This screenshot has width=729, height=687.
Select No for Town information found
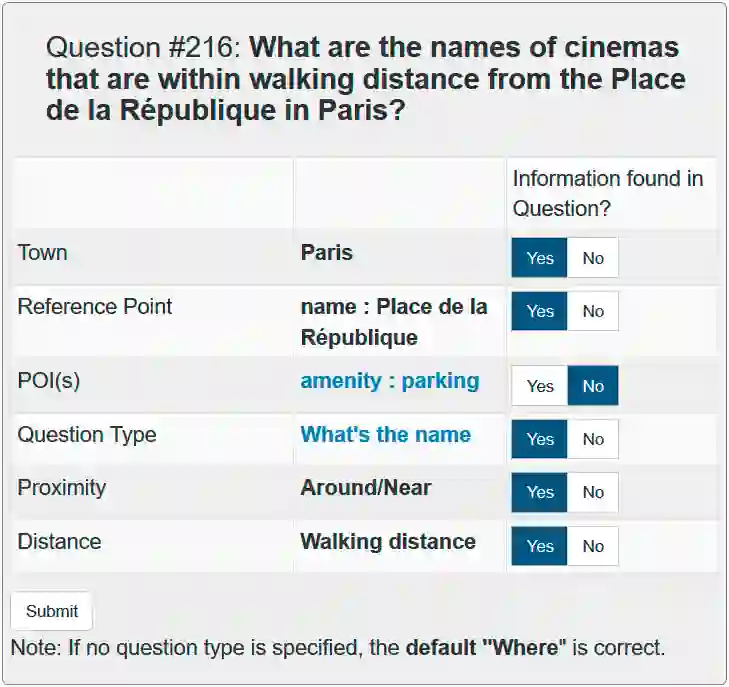click(593, 258)
